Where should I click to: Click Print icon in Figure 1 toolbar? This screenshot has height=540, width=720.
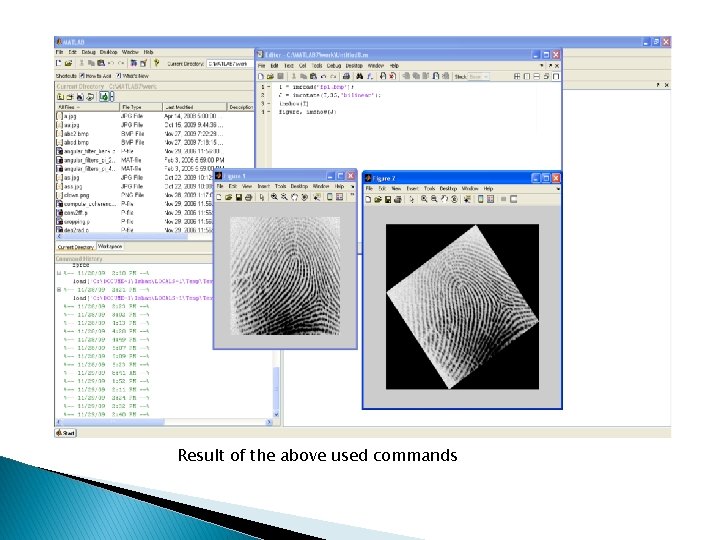(248, 197)
